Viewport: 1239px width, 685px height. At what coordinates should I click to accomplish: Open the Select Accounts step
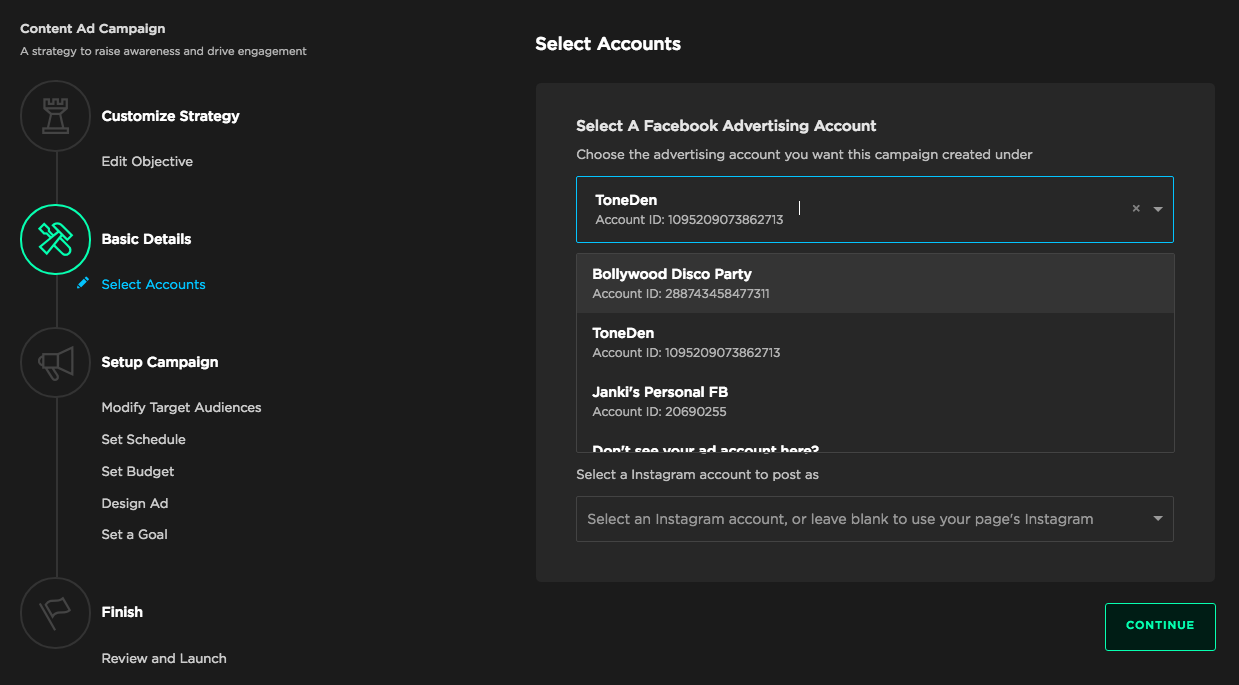(x=153, y=284)
